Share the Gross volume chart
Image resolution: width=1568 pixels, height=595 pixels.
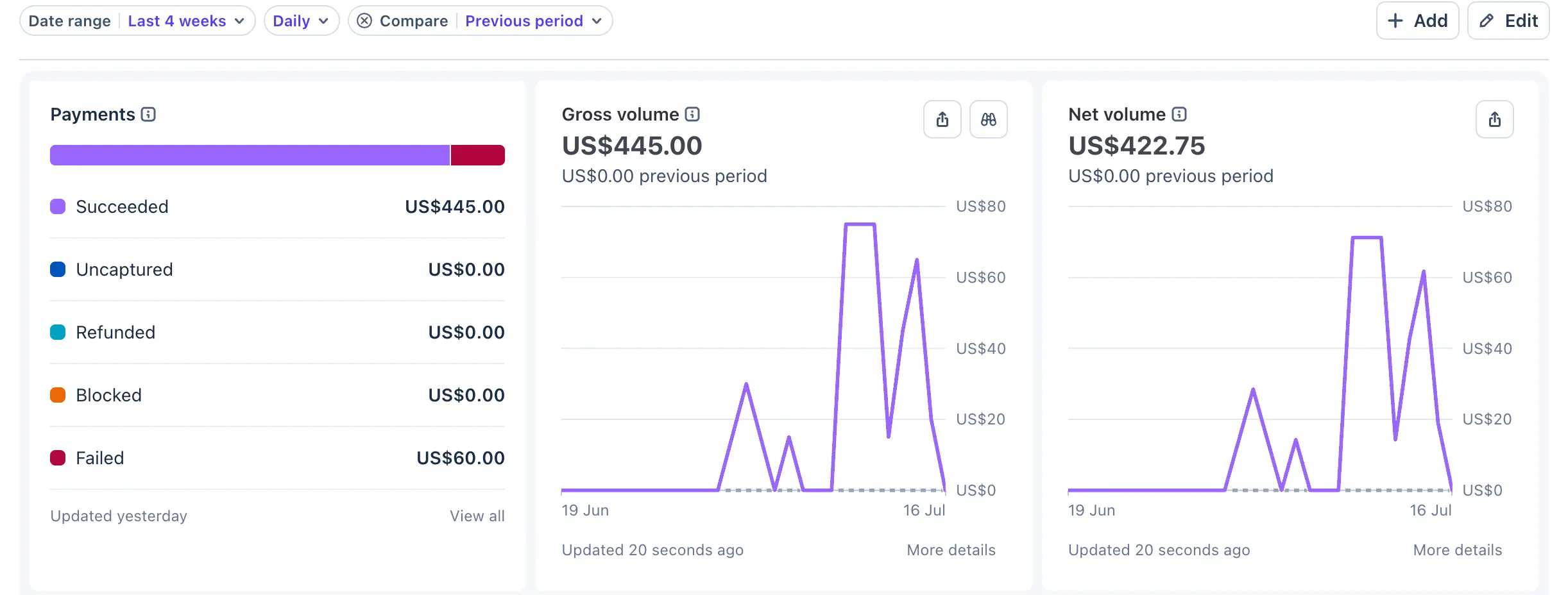tap(942, 119)
